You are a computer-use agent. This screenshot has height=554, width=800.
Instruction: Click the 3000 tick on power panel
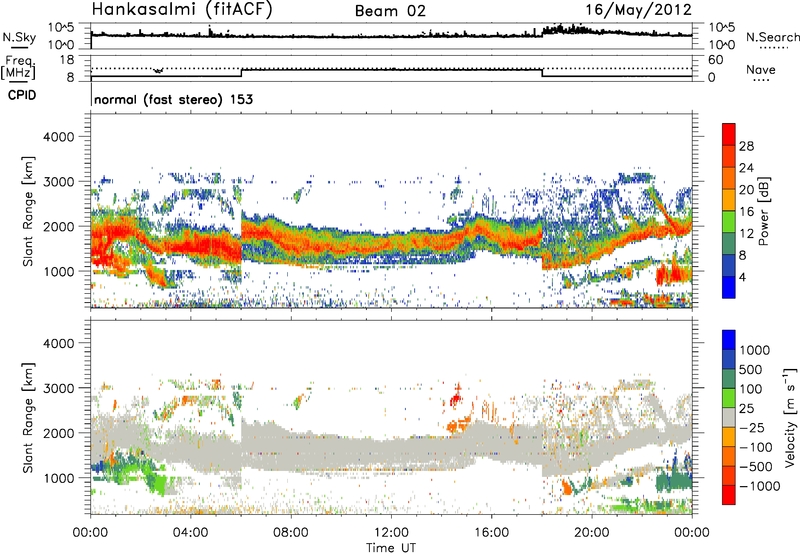[59, 182]
